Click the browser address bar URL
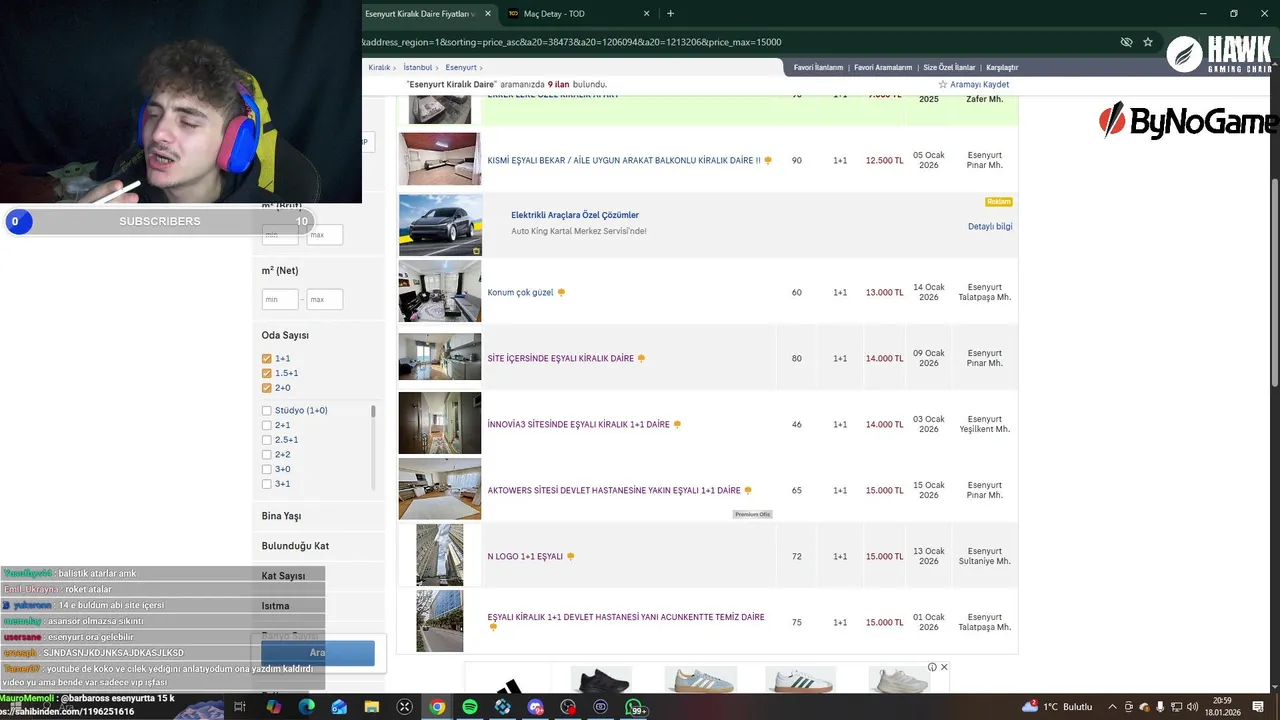Viewport: 1280px width, 720px height. 571,42
